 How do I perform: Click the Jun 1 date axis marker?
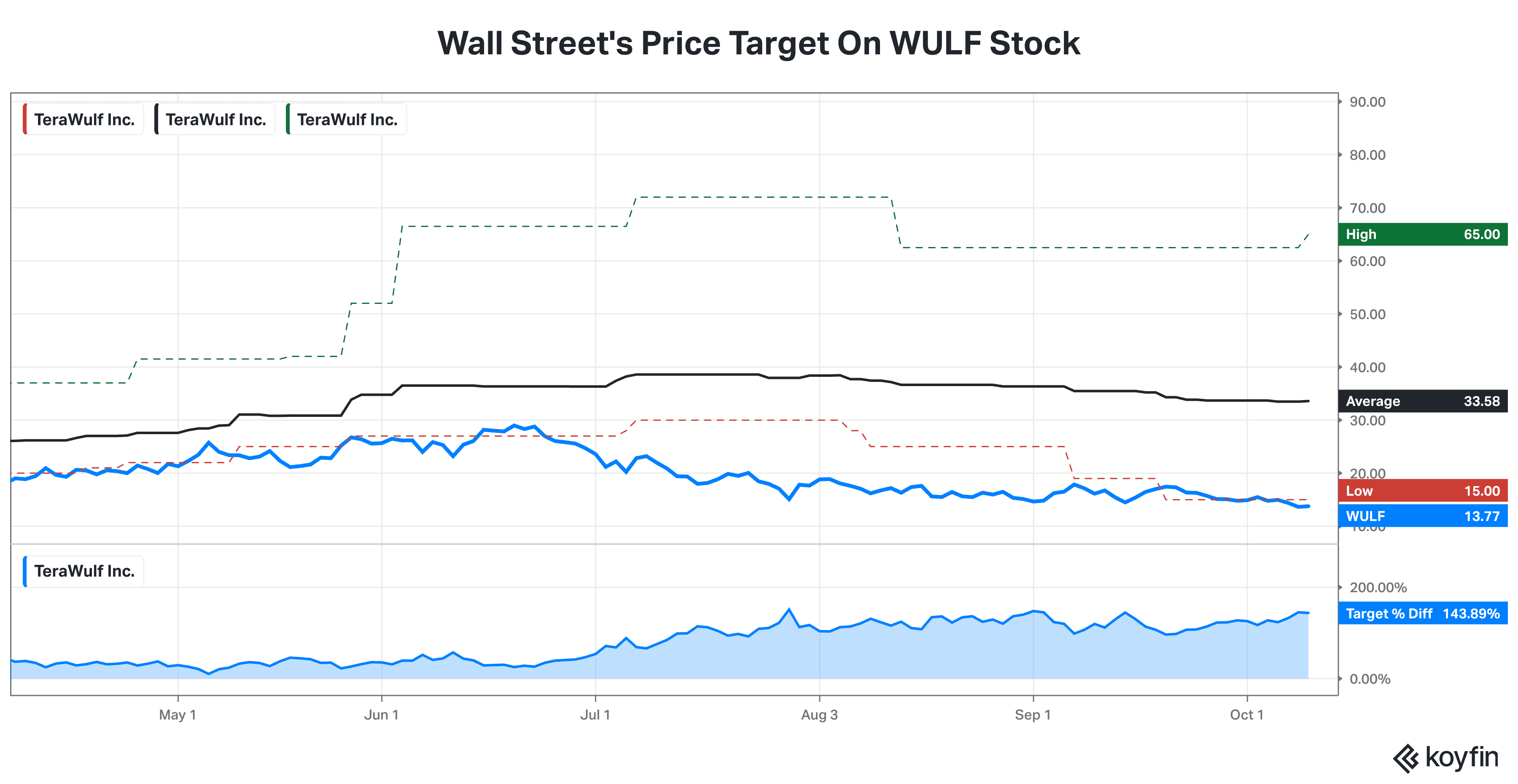click(x=381, y=714)
